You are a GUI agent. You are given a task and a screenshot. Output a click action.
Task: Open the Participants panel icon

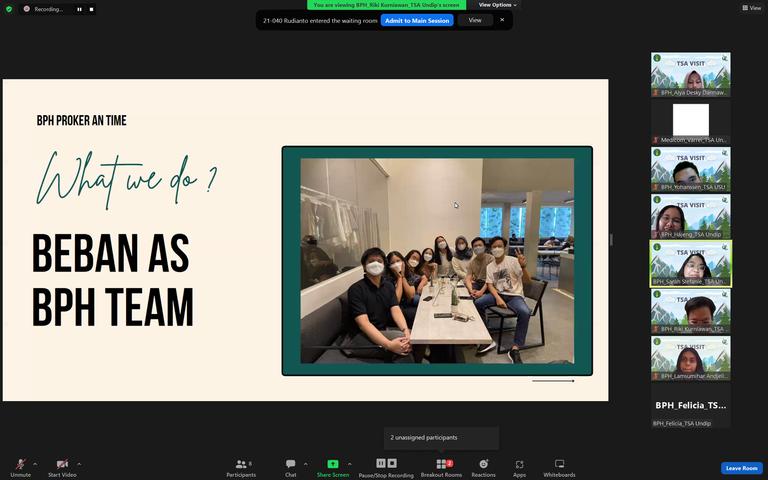241,464
